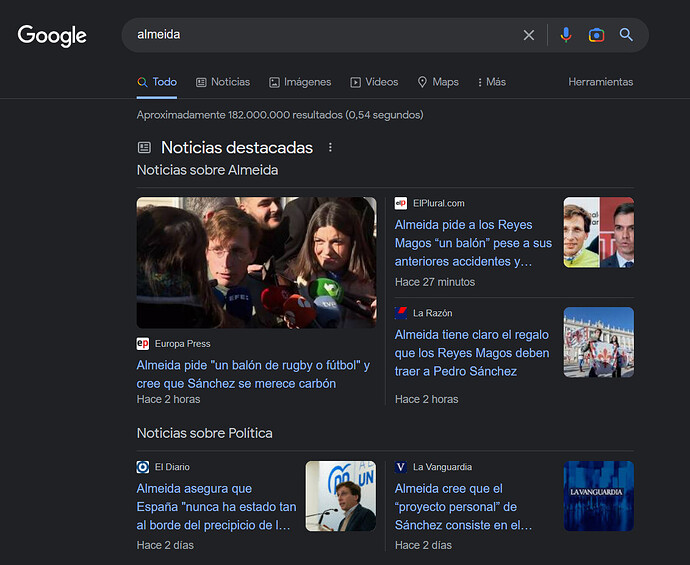Click the Noticias sobre Política heading
The image size is (690, 565).
[205, 433]
